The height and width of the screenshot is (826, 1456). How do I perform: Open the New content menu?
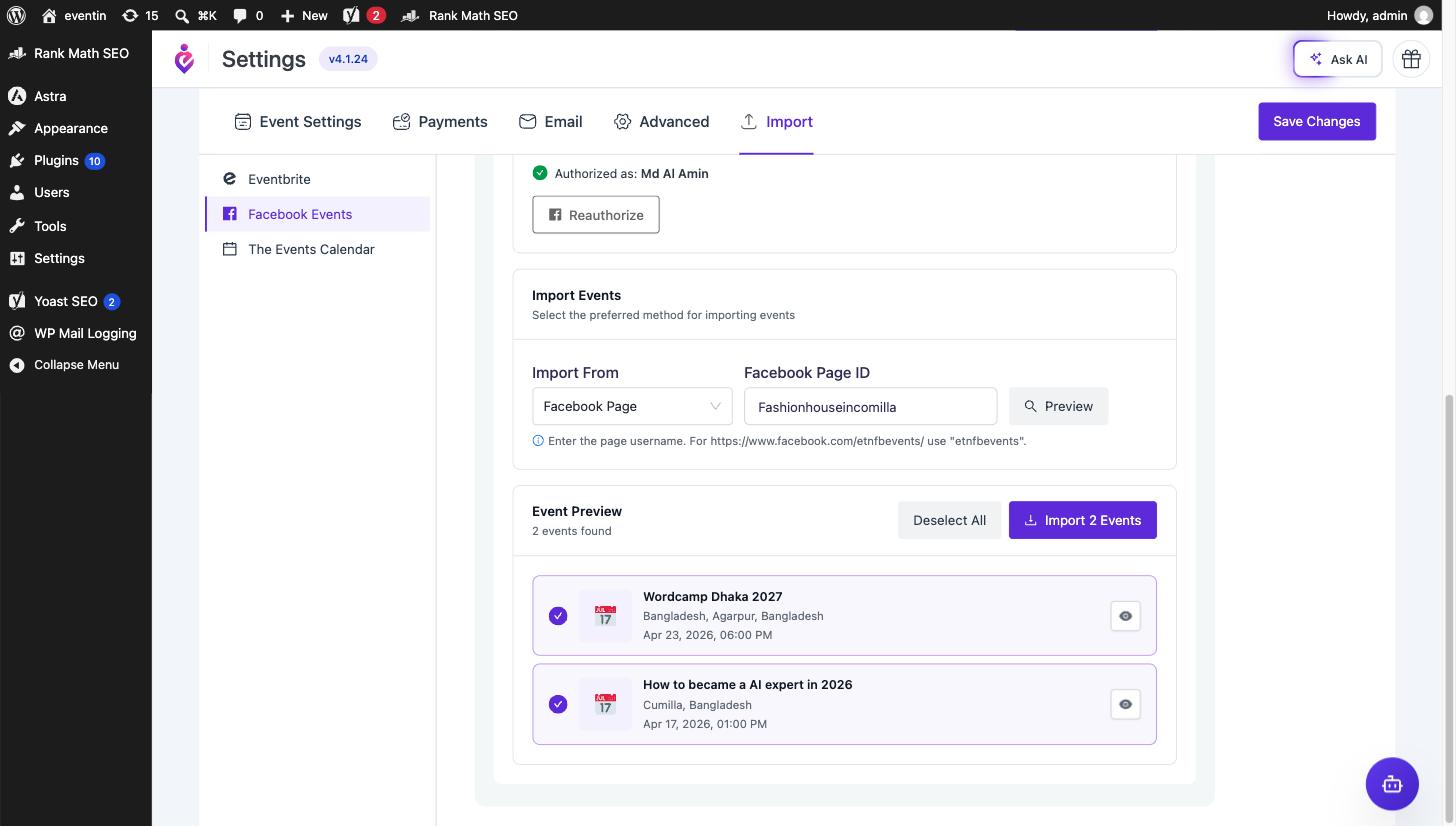coord(304,15)
